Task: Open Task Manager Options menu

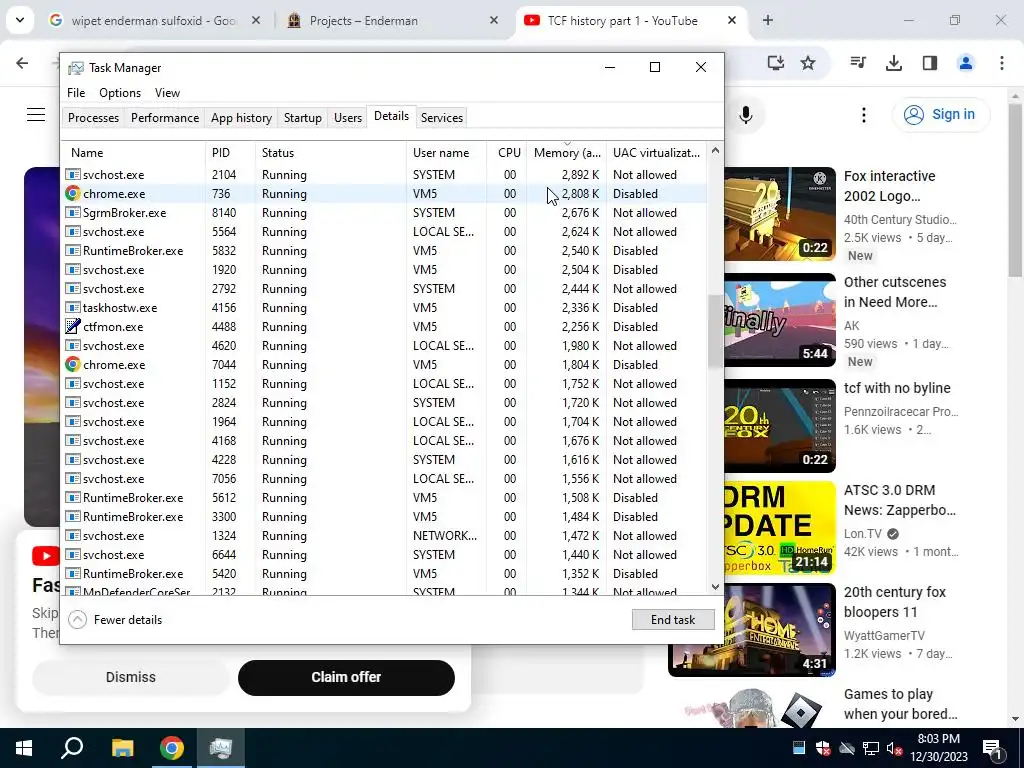Action: click(120, 93)
